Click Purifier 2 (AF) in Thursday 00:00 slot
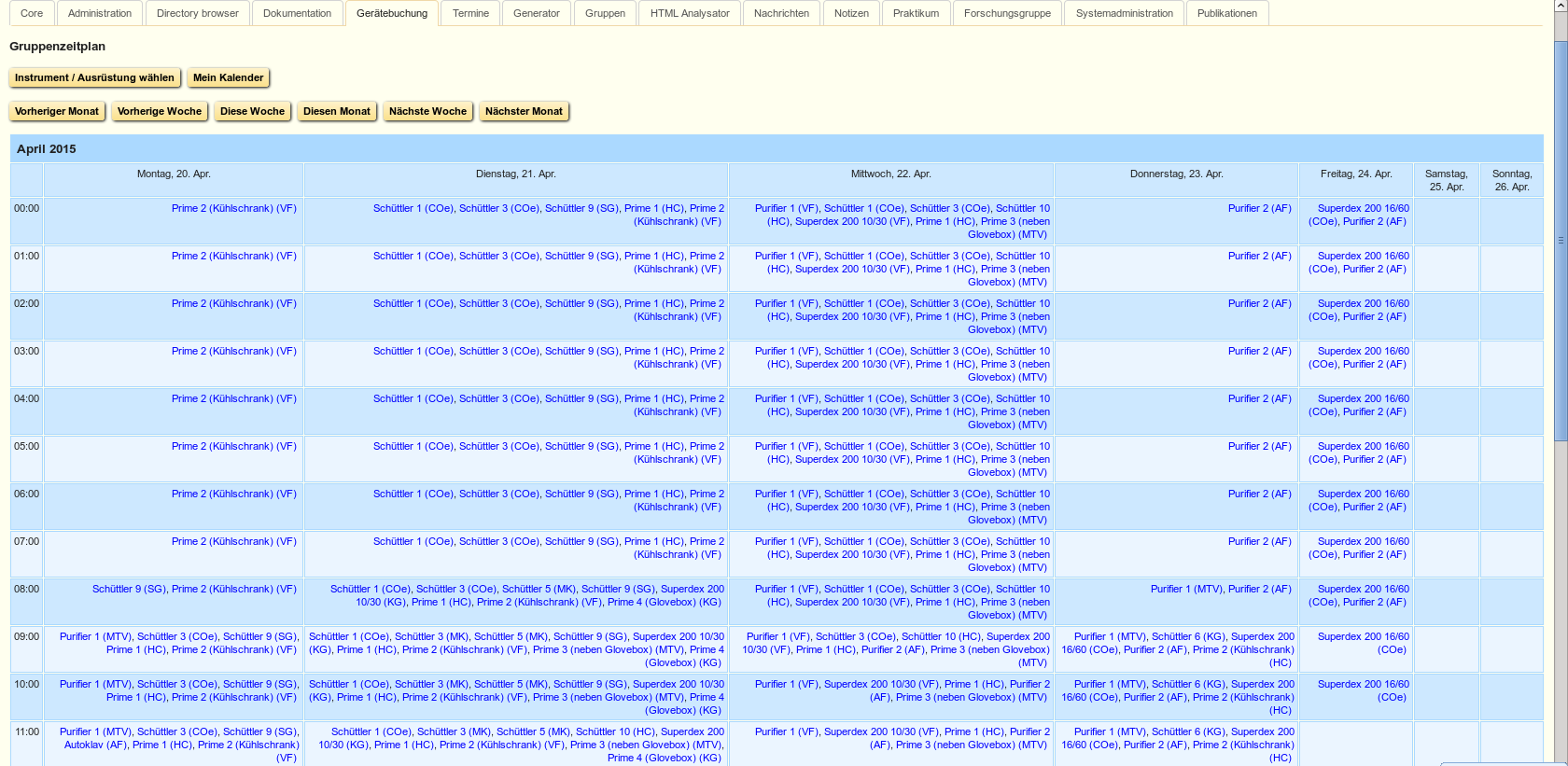The width and height of the screenshot is (1568, 766). point(1259,208)
